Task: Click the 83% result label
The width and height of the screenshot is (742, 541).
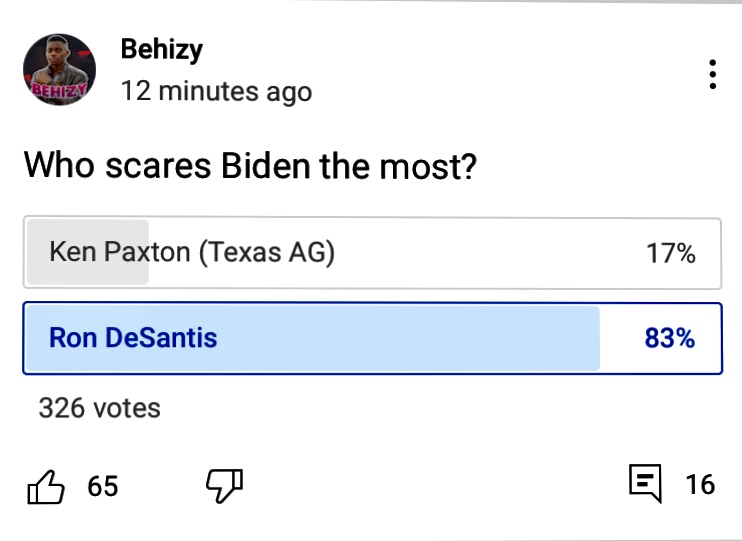Action: click(670, 338)
